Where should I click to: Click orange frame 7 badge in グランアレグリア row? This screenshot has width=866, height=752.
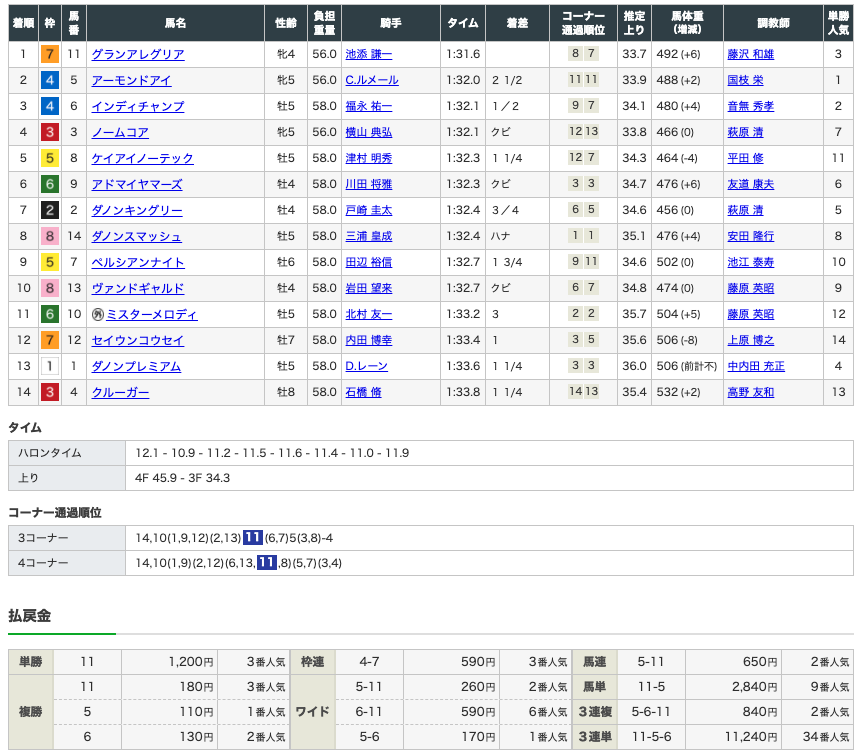tap(50, 54)
